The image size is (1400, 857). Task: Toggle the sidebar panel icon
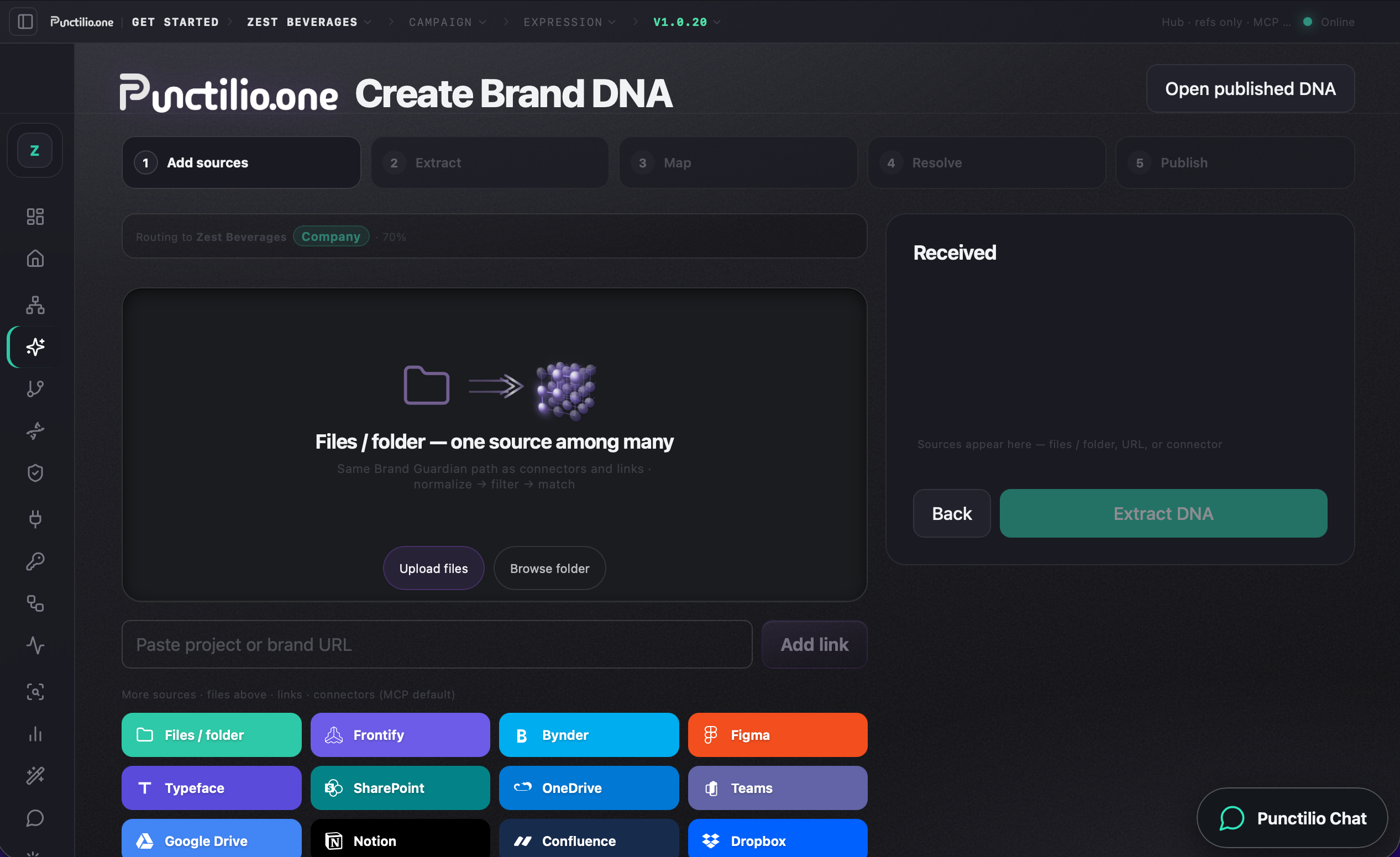(x=24, y=22)
